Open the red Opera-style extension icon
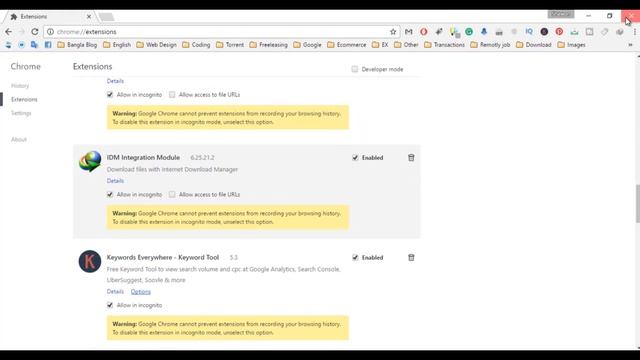Image resolution: width=640 pixels, height=360 pixels. point(424,31)
